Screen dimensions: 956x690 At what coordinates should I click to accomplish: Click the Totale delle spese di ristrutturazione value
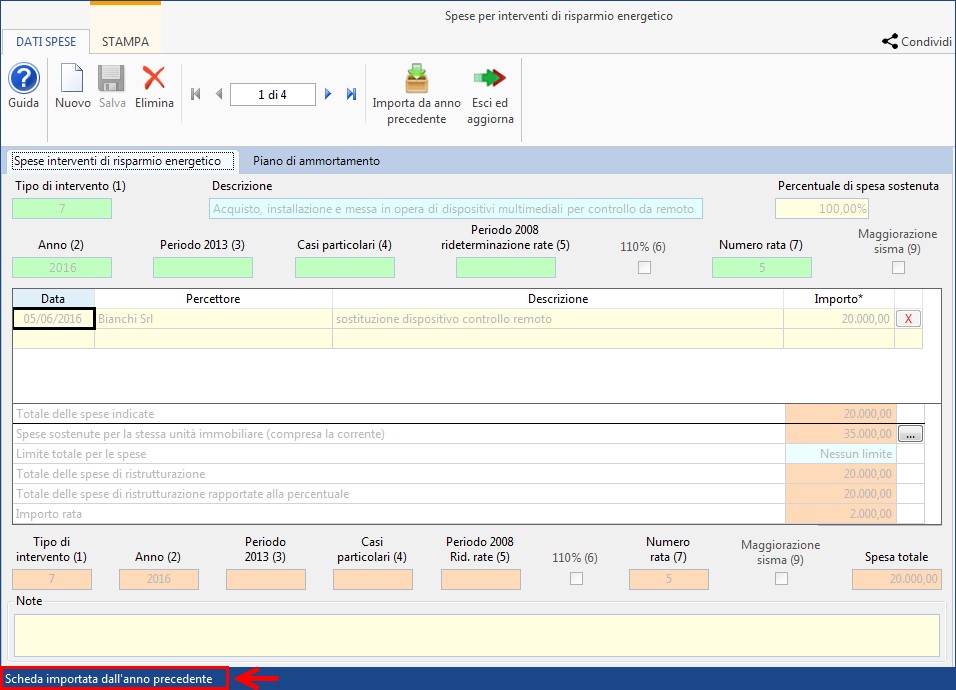coord(841,474)
